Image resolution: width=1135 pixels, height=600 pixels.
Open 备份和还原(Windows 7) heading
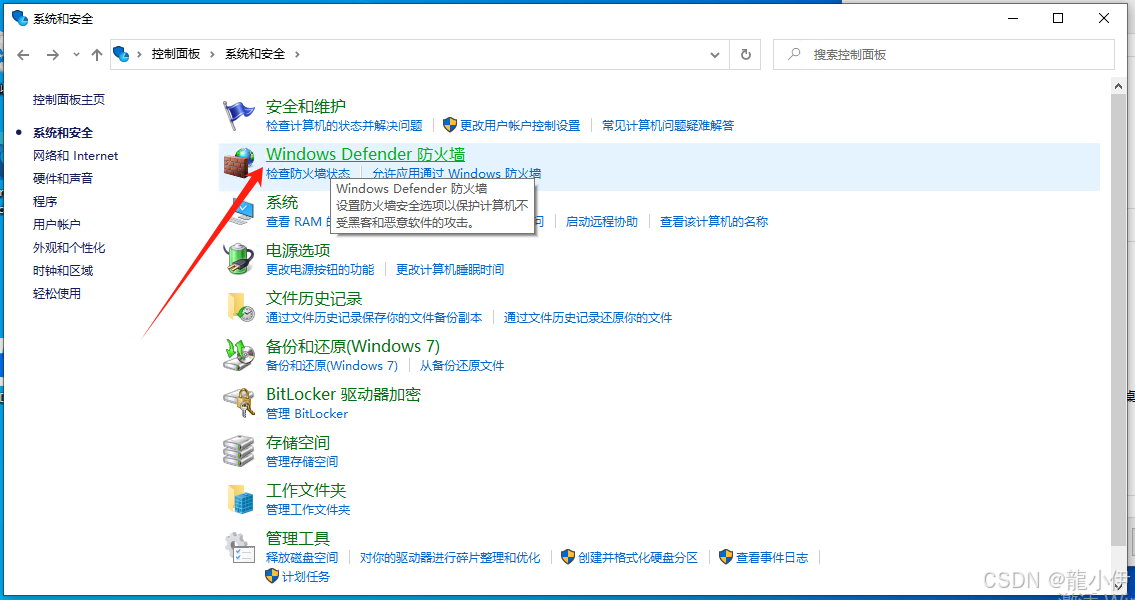point(353,347)
